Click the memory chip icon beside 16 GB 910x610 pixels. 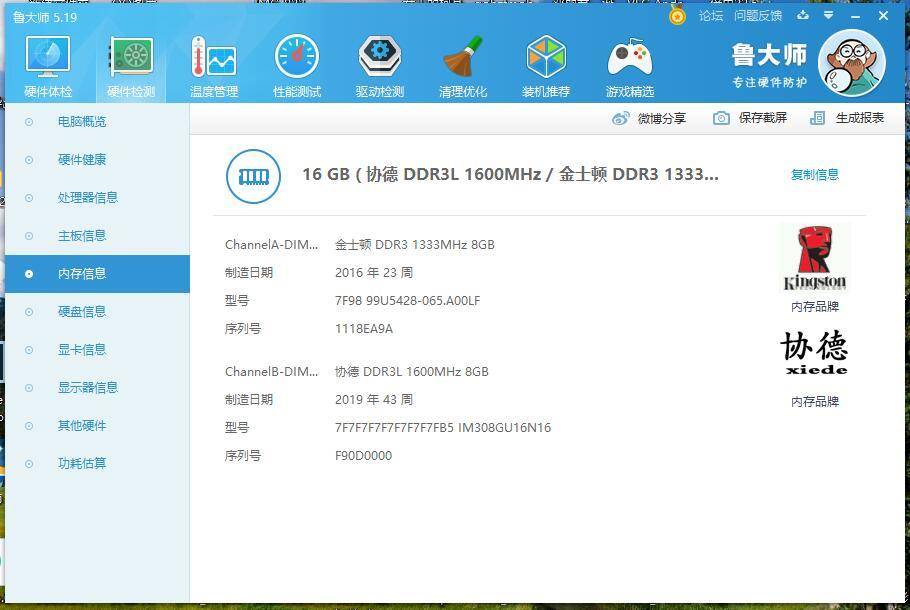[253, 176]
